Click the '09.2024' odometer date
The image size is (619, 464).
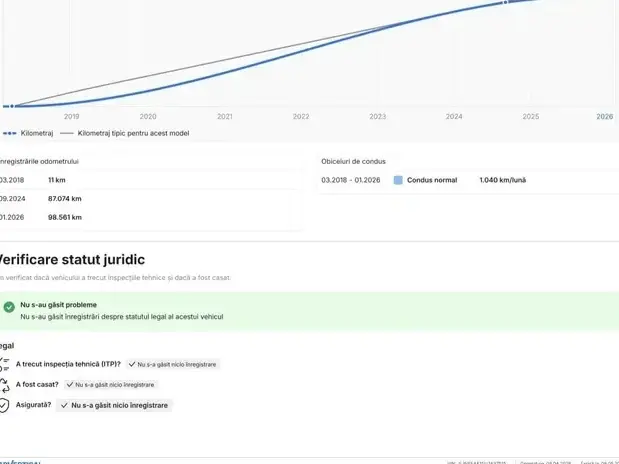coord(12,199)
